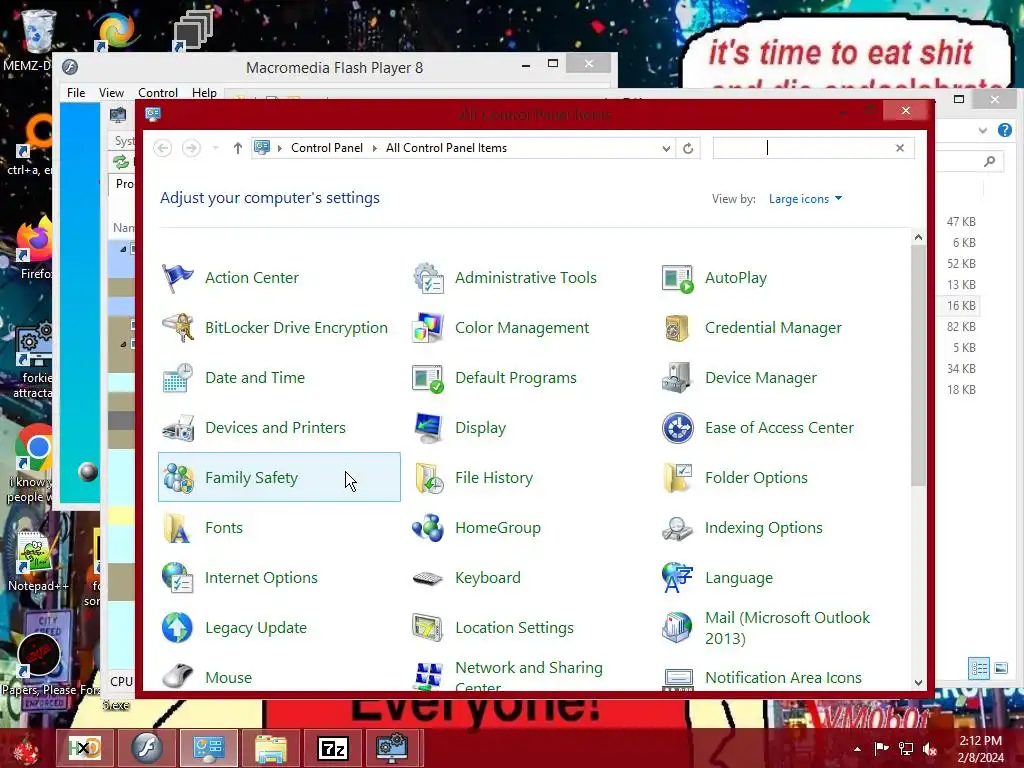Open the Display monitor icon
Screen dimensions: 1024x768
point(428,428)
